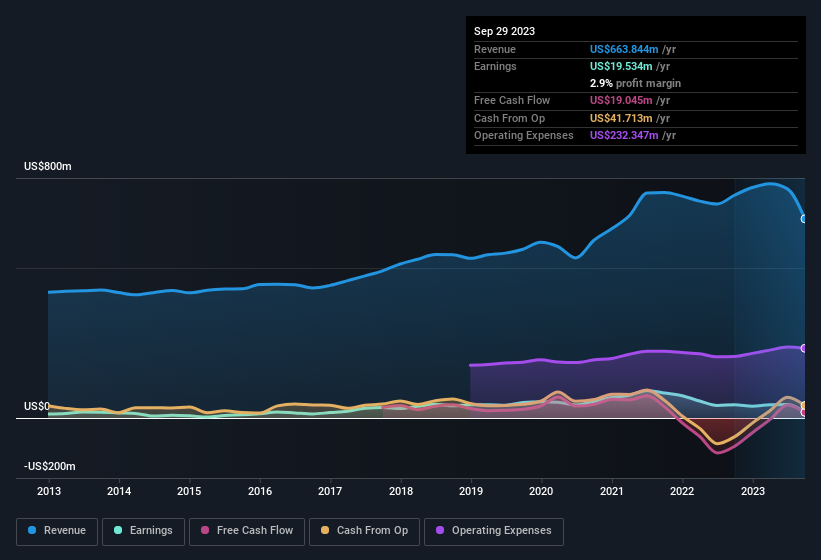This screenshot has height=560, width=821.
Task: Select the 2019 x-axis label
Action: click(470, 491)
